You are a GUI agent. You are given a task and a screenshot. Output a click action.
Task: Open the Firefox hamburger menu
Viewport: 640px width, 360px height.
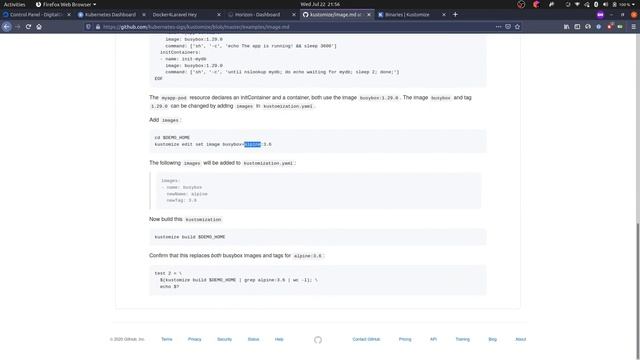tap(633, 27)
